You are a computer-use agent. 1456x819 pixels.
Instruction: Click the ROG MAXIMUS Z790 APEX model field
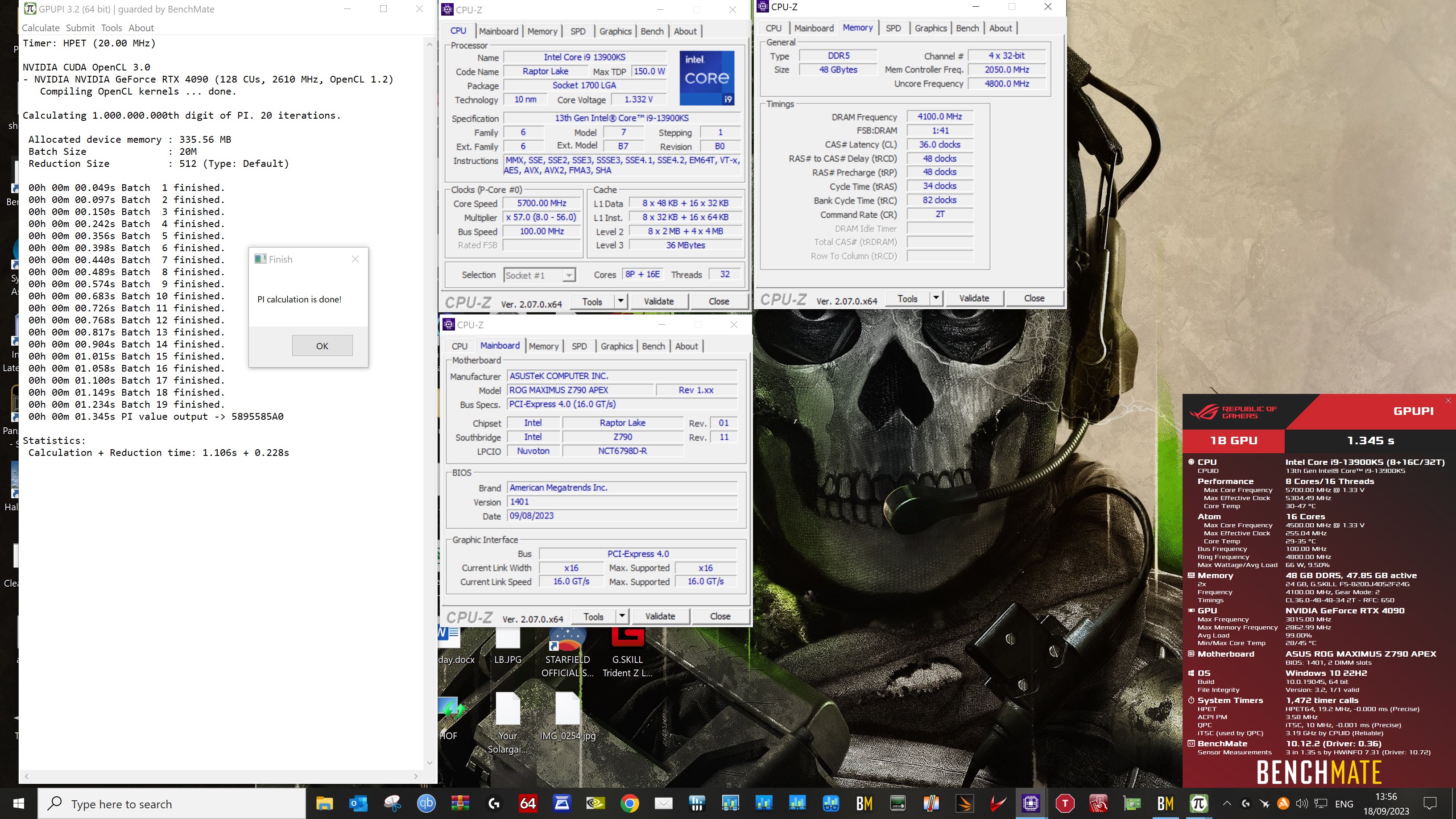click(x=580, y=390)
